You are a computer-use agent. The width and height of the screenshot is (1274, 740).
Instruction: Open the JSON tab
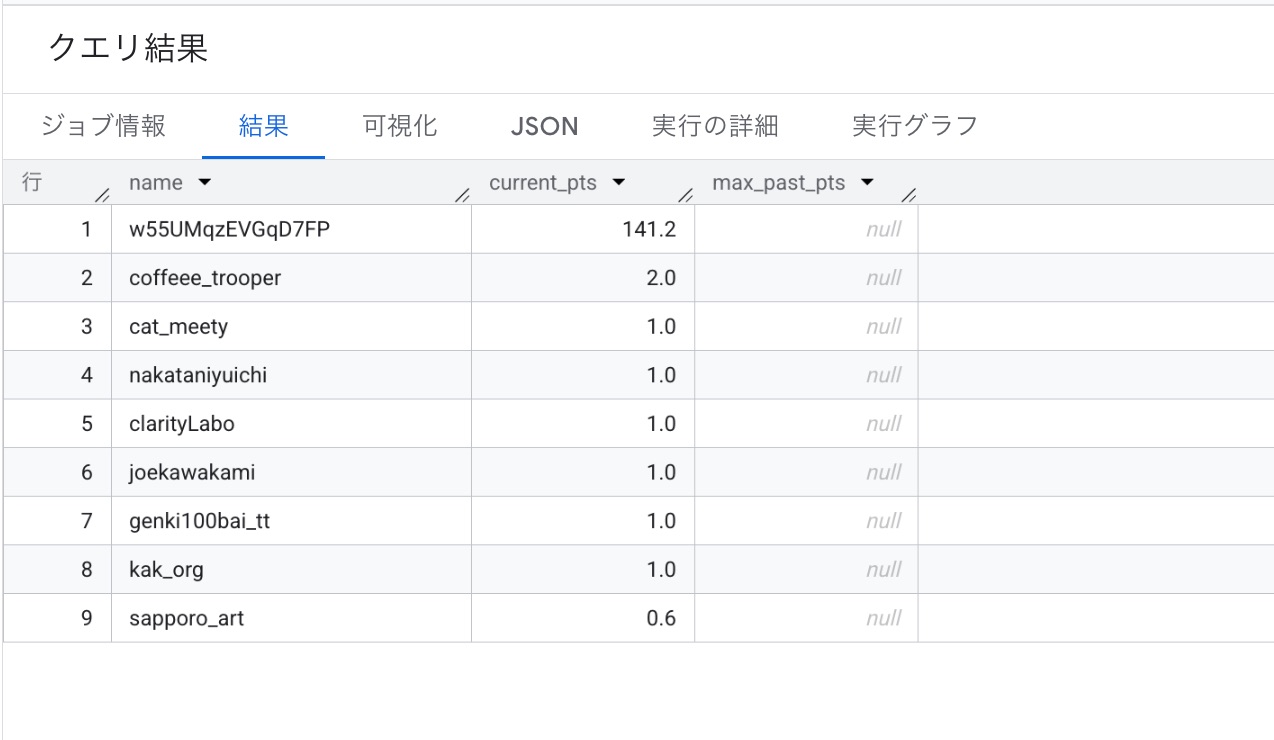tap(544, 126)
